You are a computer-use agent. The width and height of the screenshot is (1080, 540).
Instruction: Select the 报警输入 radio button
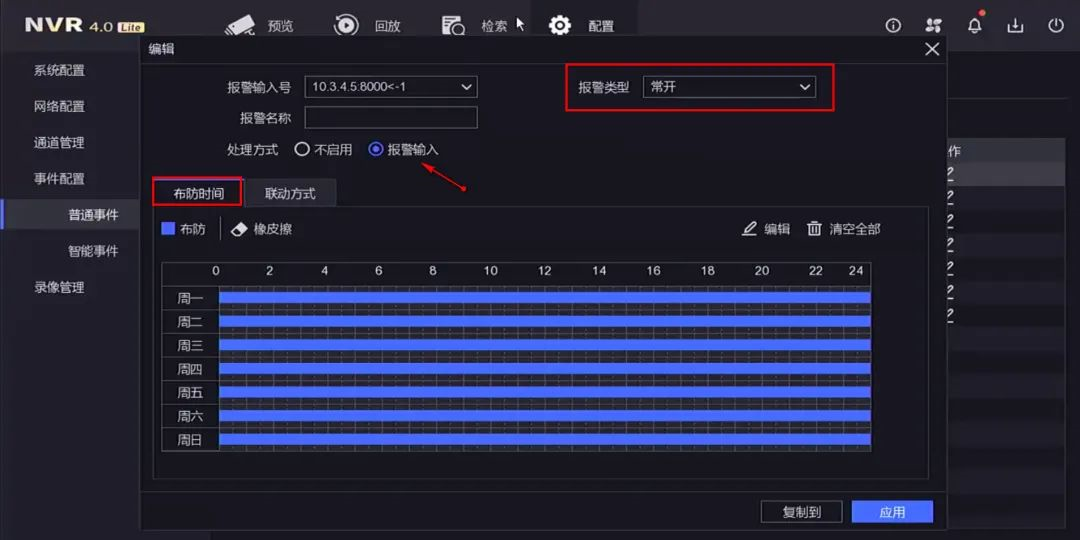pyautogui.click(x=376, y=149)
